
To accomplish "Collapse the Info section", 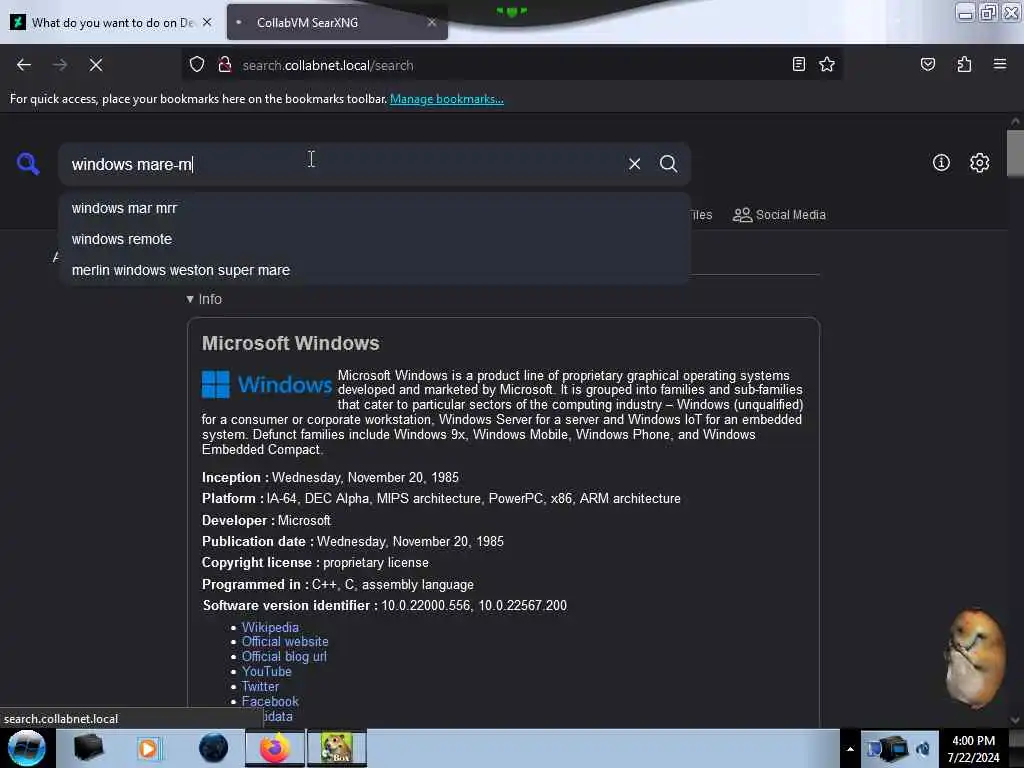I will click(x=204, y=299).
